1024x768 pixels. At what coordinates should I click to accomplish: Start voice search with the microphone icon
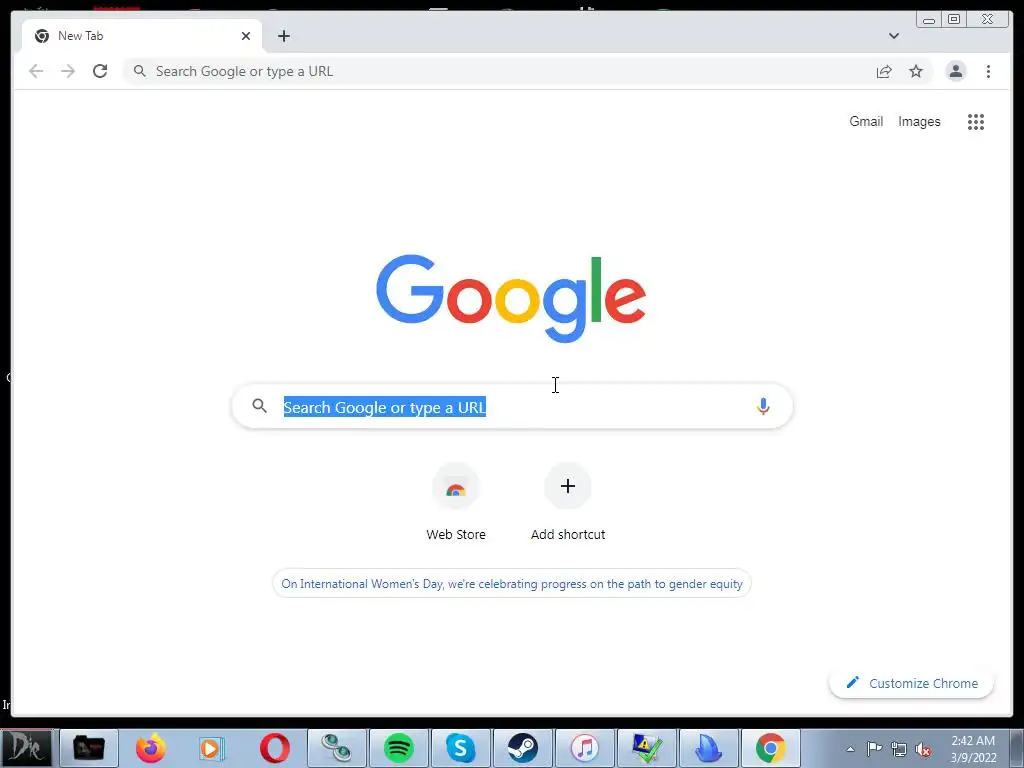(763, 406)
